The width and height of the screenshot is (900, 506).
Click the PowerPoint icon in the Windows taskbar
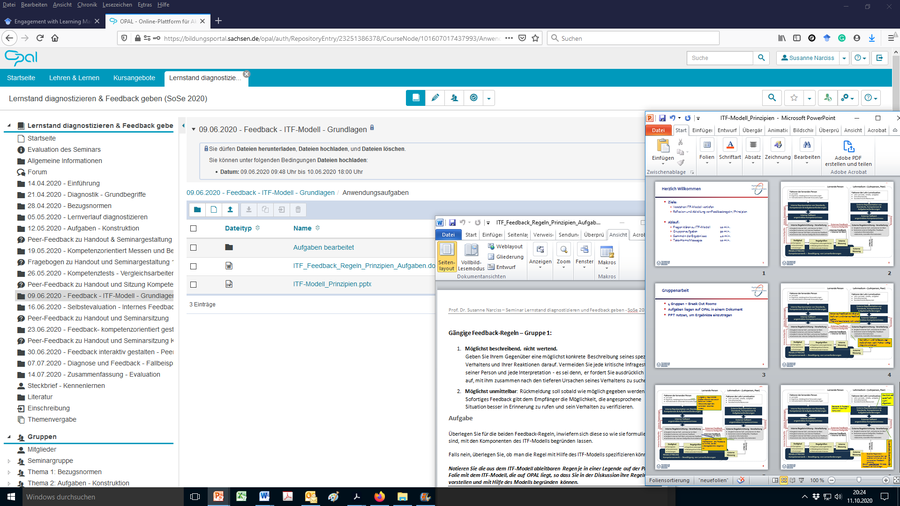(x=218, y=496)
